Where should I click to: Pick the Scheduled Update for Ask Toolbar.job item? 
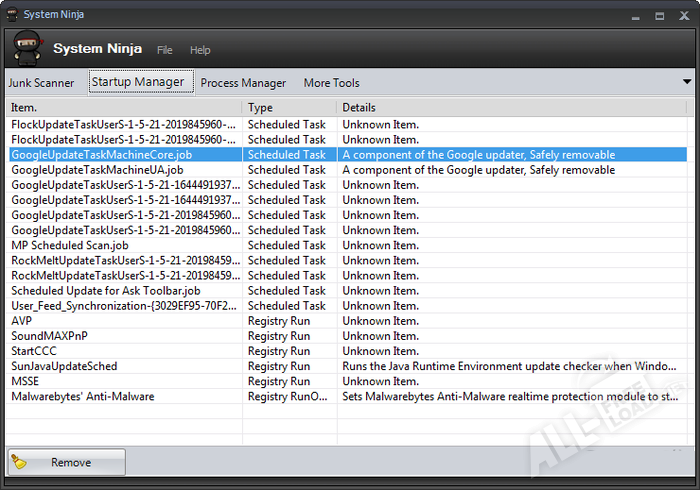click(x=106, y=291)
